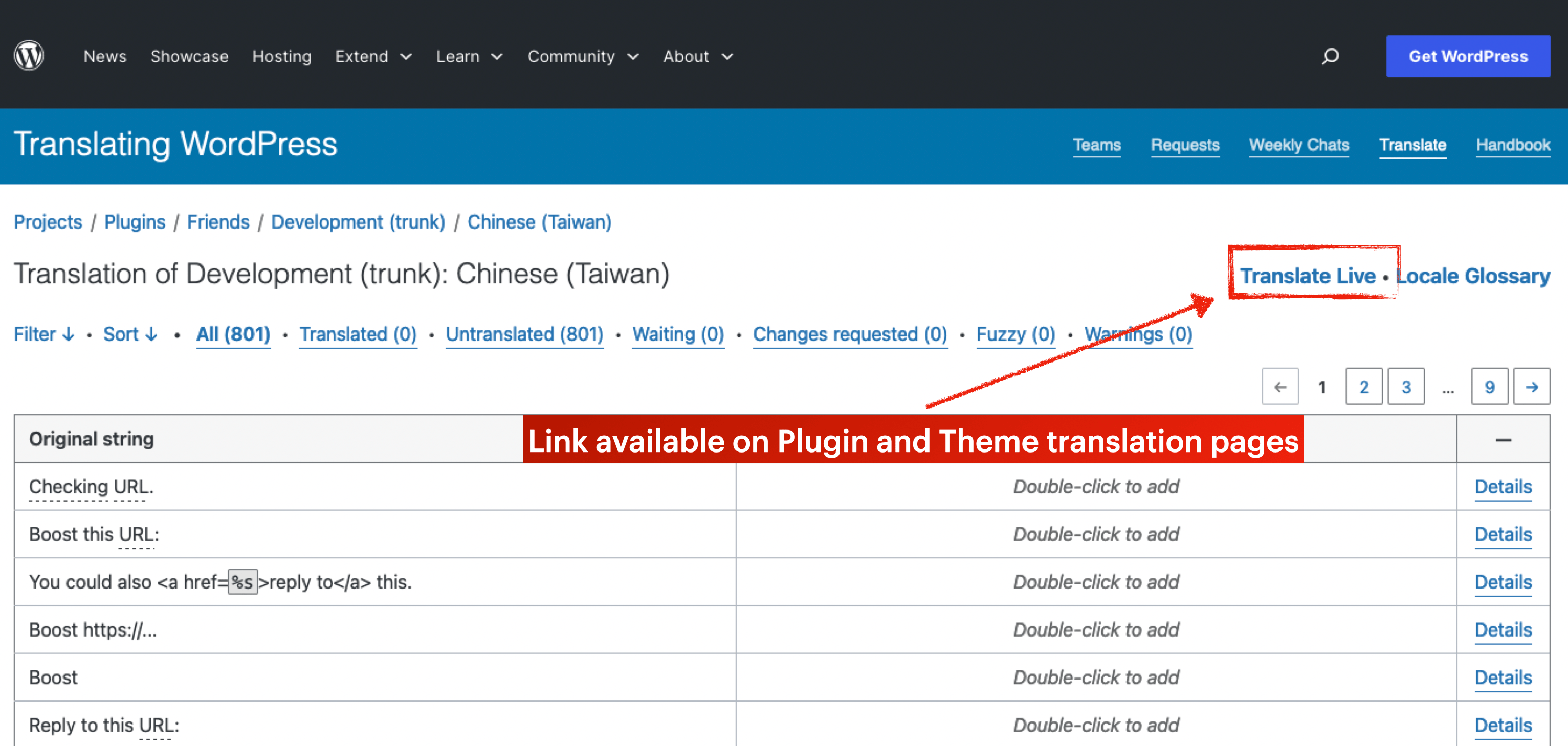Screen dimensions: 1568x746
Task: Expand the Sort options
Action: pyautogui.click(x=130, y=334)
